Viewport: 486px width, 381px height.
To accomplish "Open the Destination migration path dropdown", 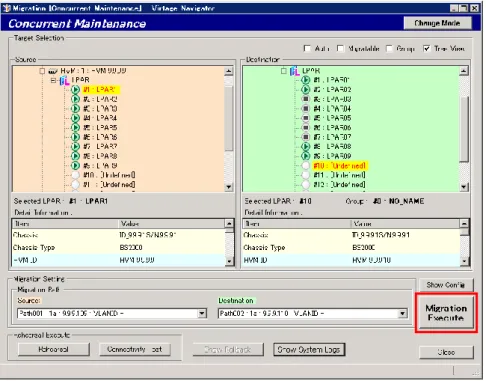I will pyautogui.click(x=403, y=313).
